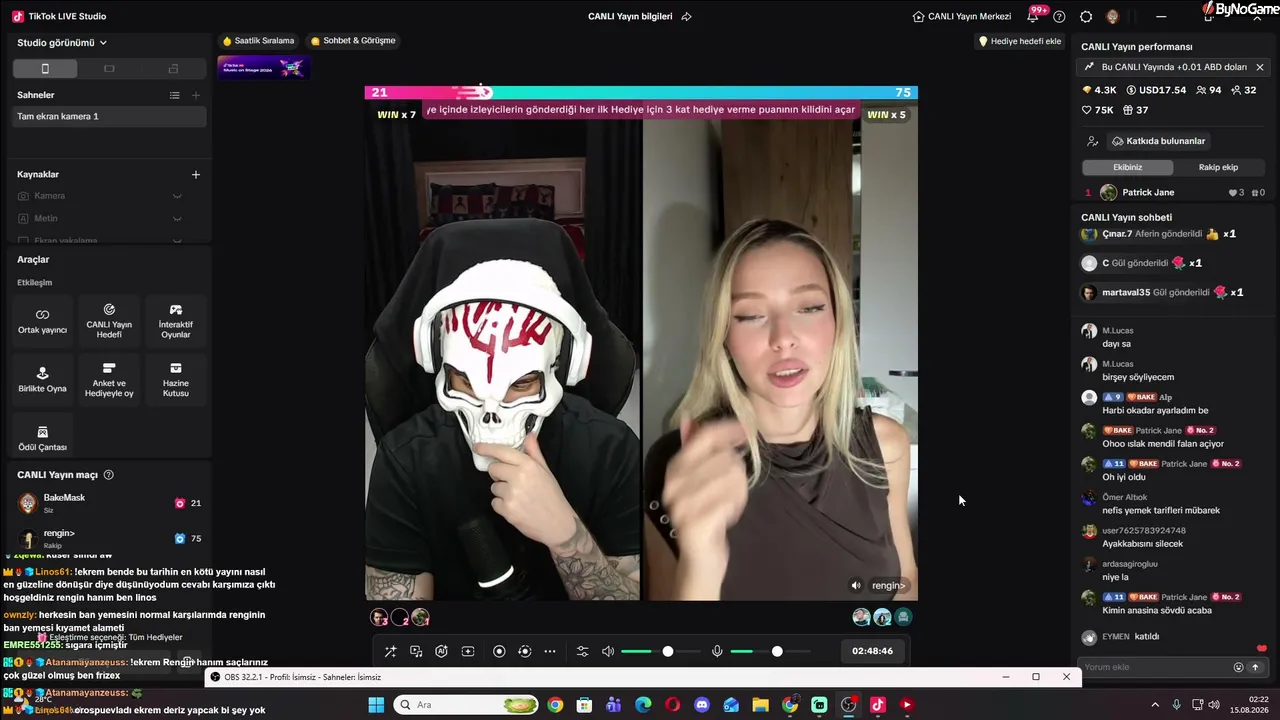Click the taskbar Ara search box
The width and height of the screenshot is (1280, 720).
click(466, 705)
